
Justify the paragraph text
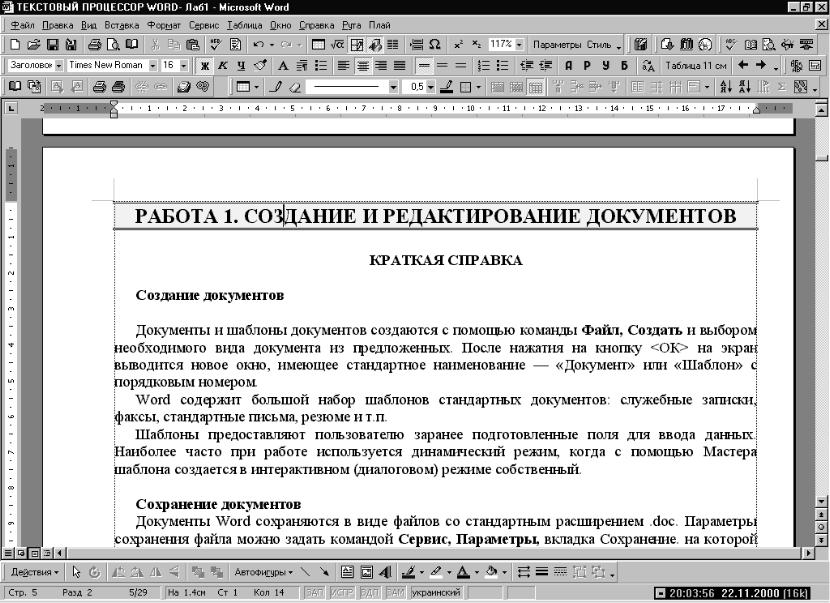[x=400, y=65]
